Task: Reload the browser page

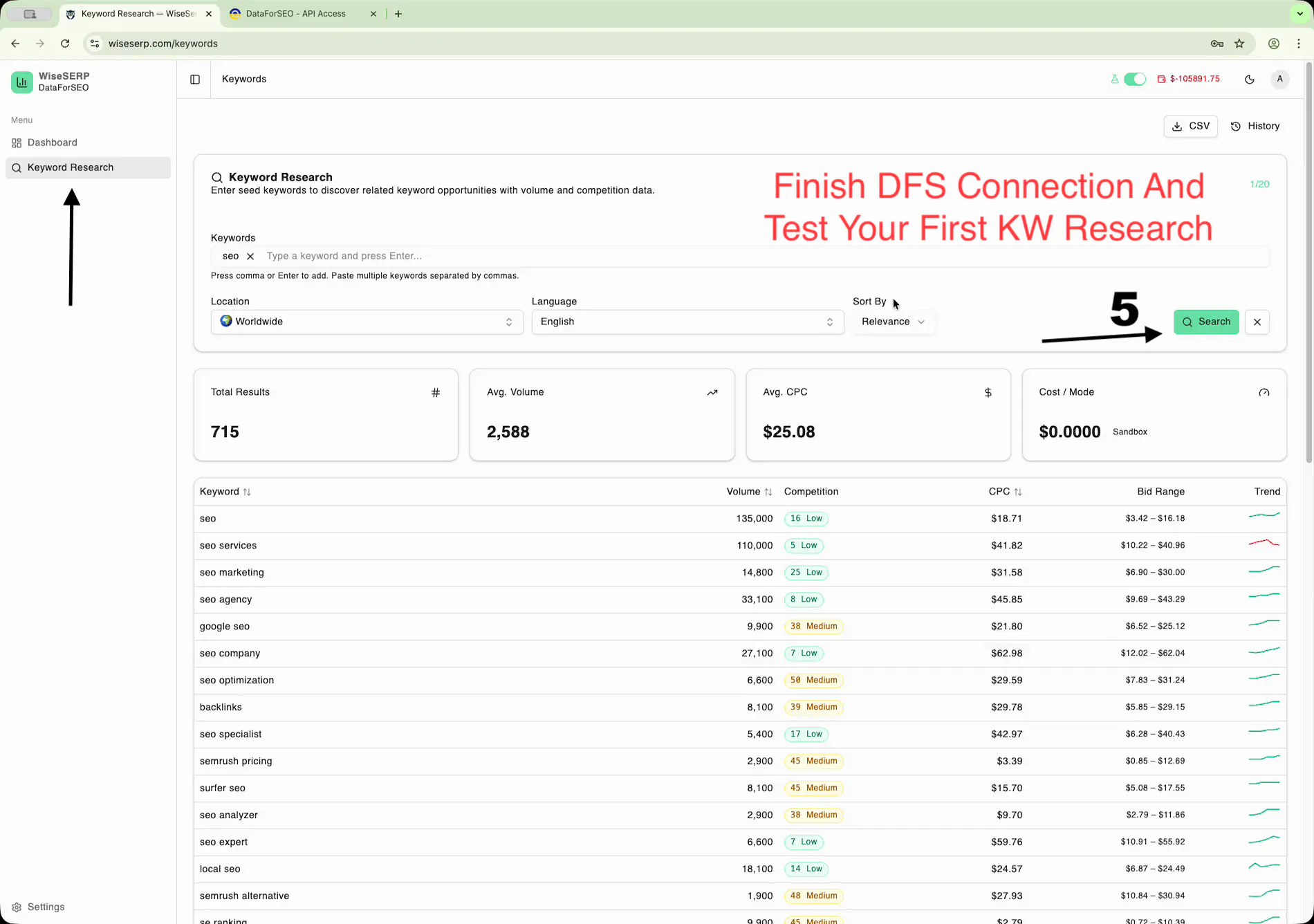Action: pyautogui.click(x=65, y=44)
